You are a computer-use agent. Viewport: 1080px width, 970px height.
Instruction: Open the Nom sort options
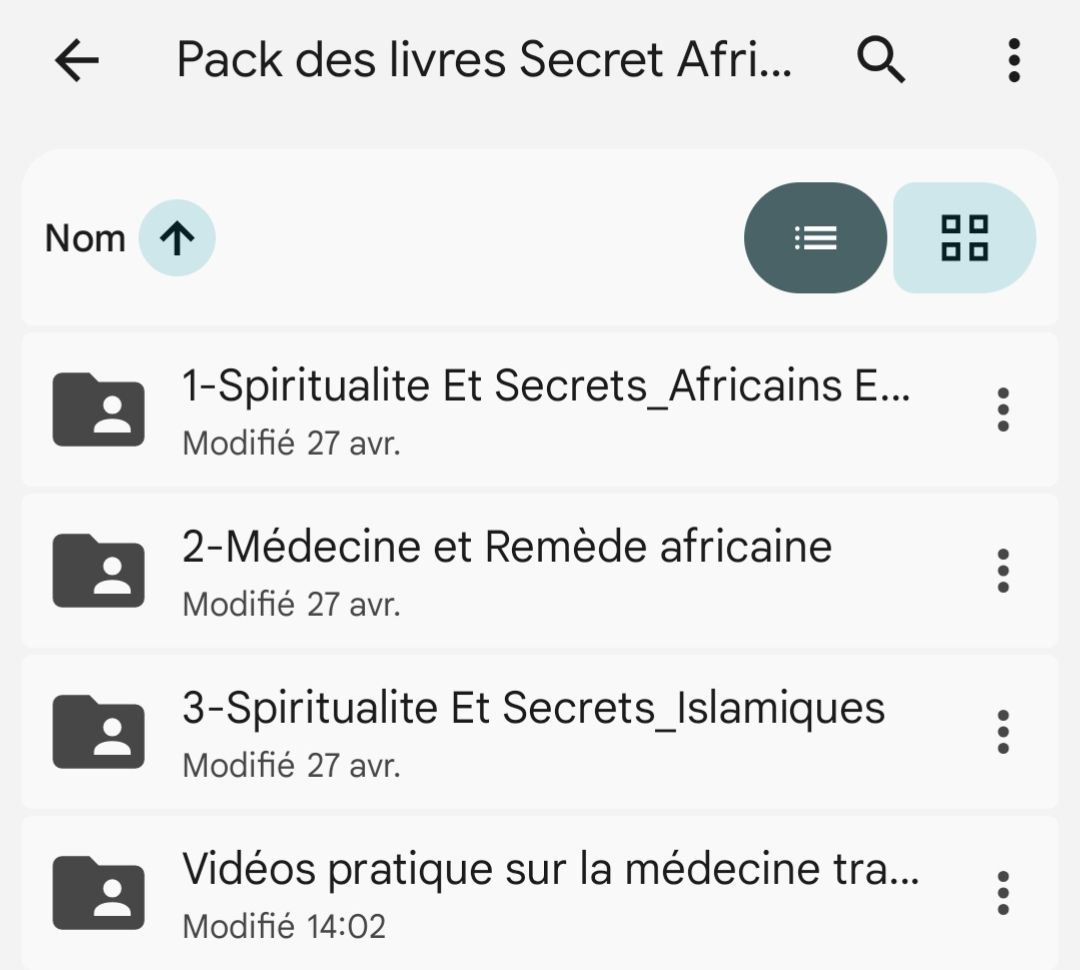coord(85,238)
